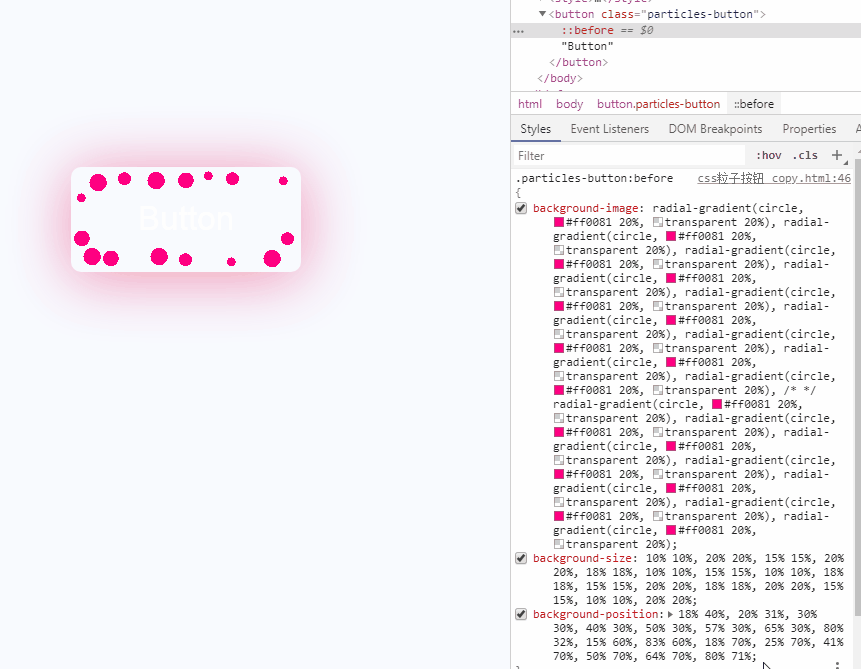Select the html breadcrumb item
Image resolution: width=861 pixels, height=669 pixels.
point(530,104)
